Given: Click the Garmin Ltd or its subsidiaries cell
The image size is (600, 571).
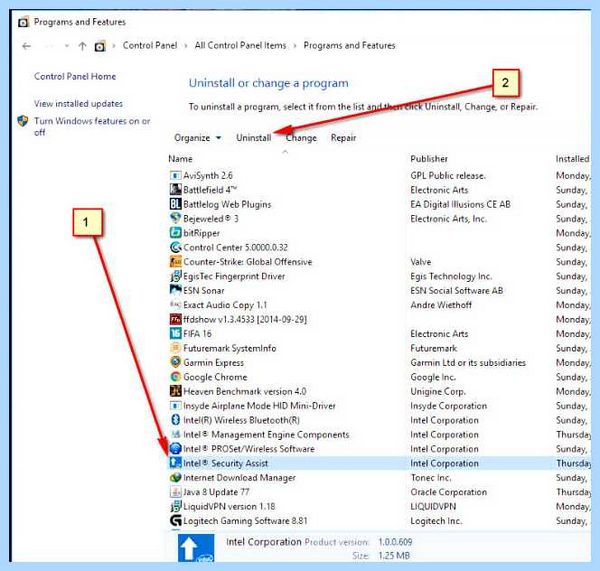Looking at the screenshot, I should click(468, 362).
